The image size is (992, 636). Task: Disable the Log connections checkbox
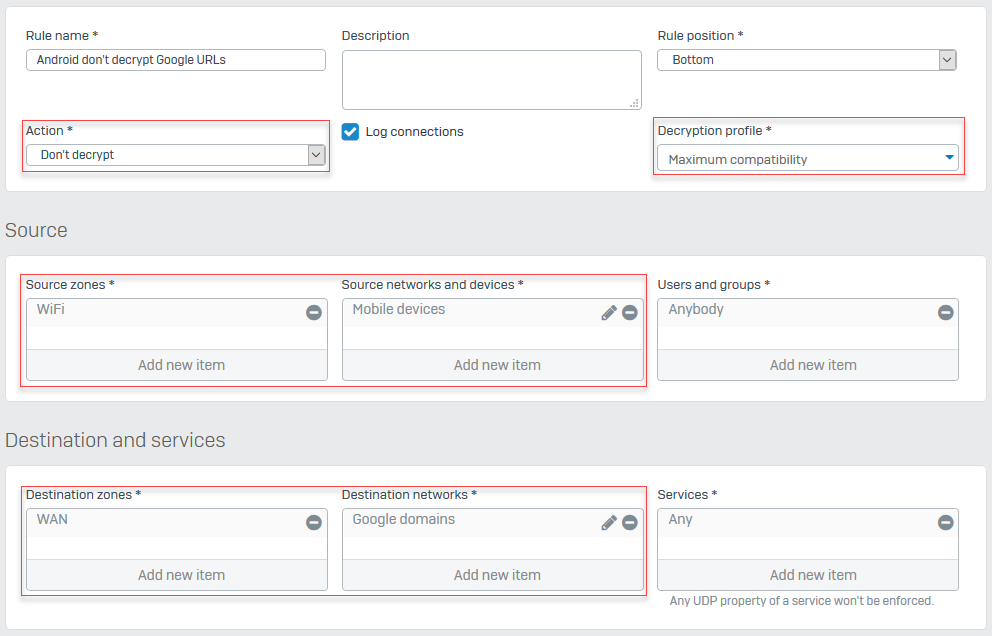[349, 131]
